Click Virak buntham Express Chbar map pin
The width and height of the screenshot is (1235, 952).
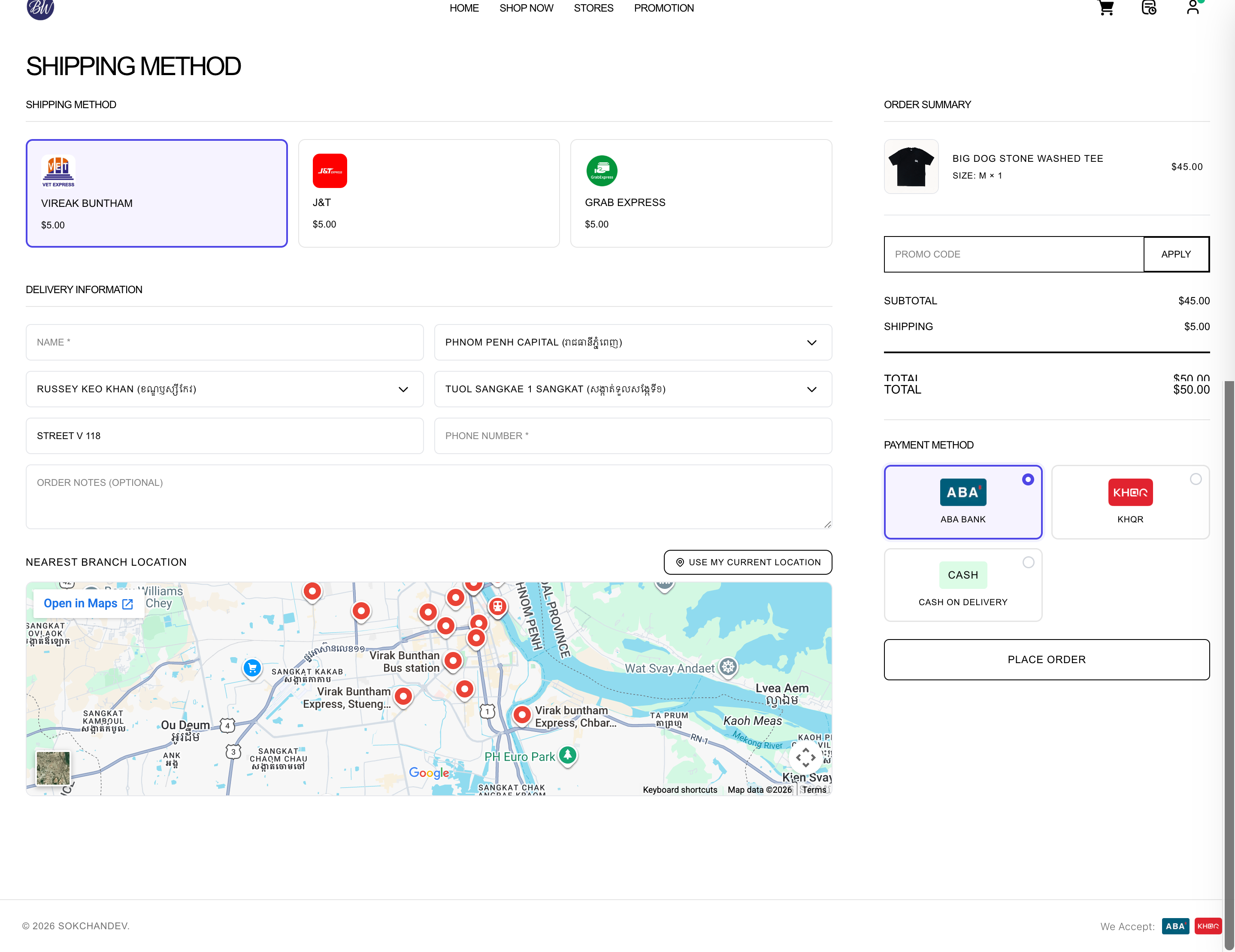(522, 716)
